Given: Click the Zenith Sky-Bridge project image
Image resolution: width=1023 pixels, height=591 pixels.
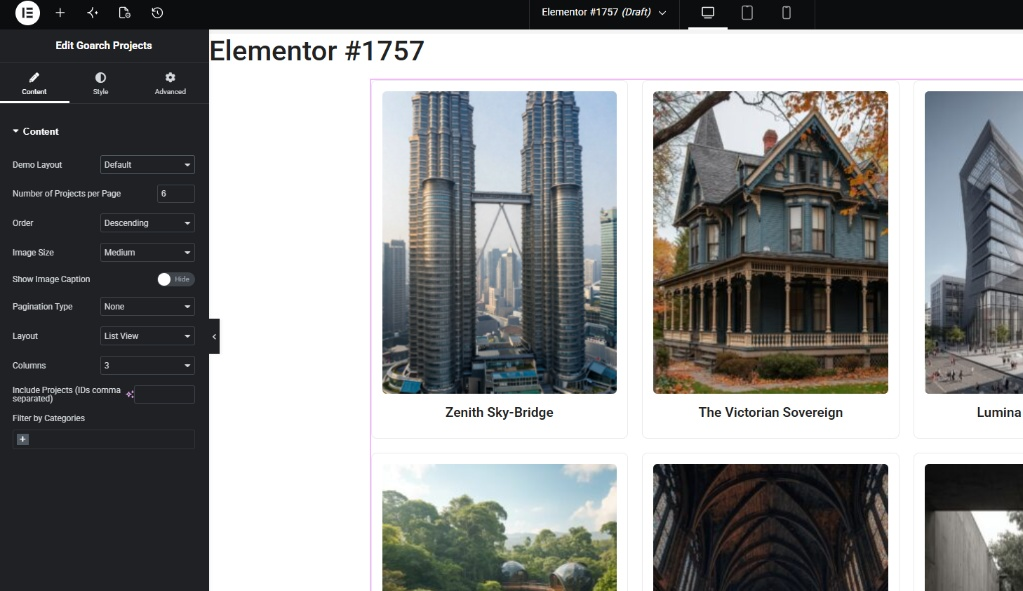Looking at the screenshot, I should [x=499, y=242].
